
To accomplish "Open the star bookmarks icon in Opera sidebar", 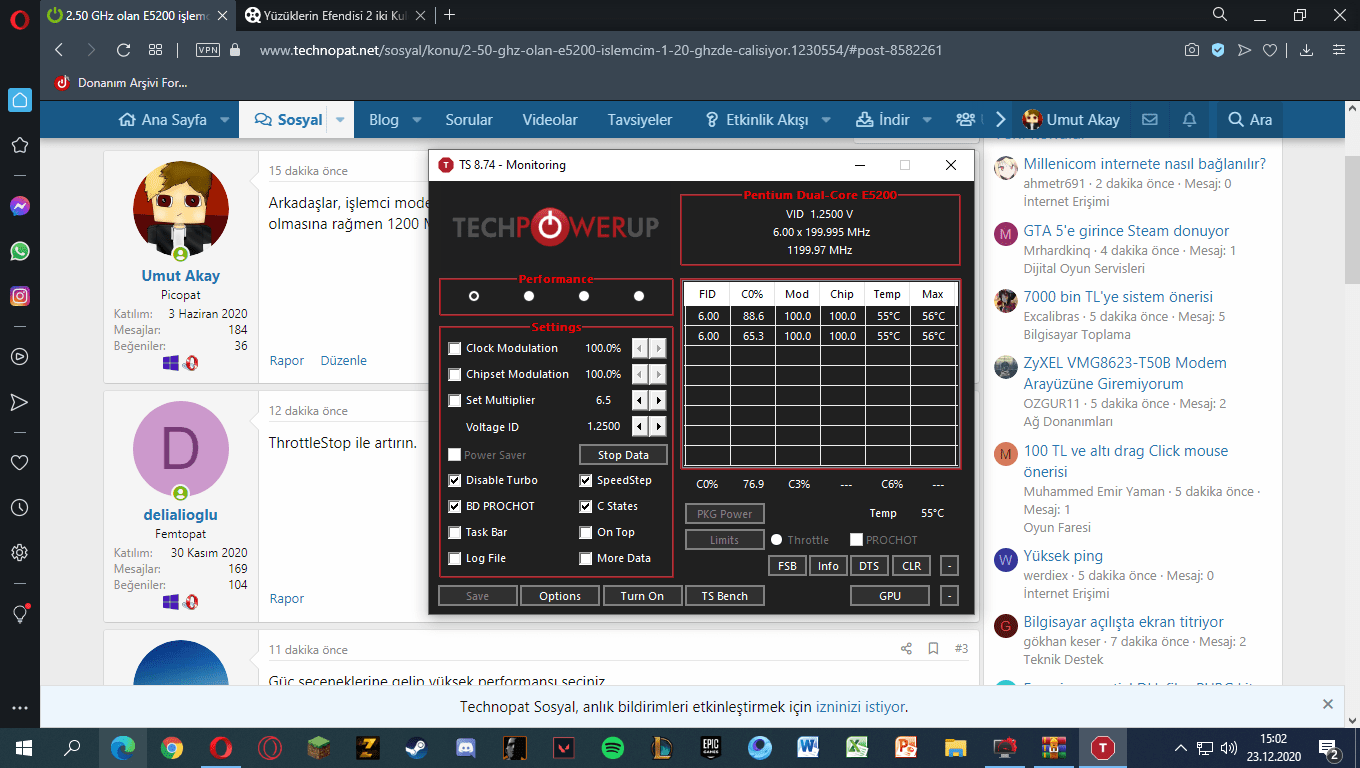I will click(x=19, y=145).
